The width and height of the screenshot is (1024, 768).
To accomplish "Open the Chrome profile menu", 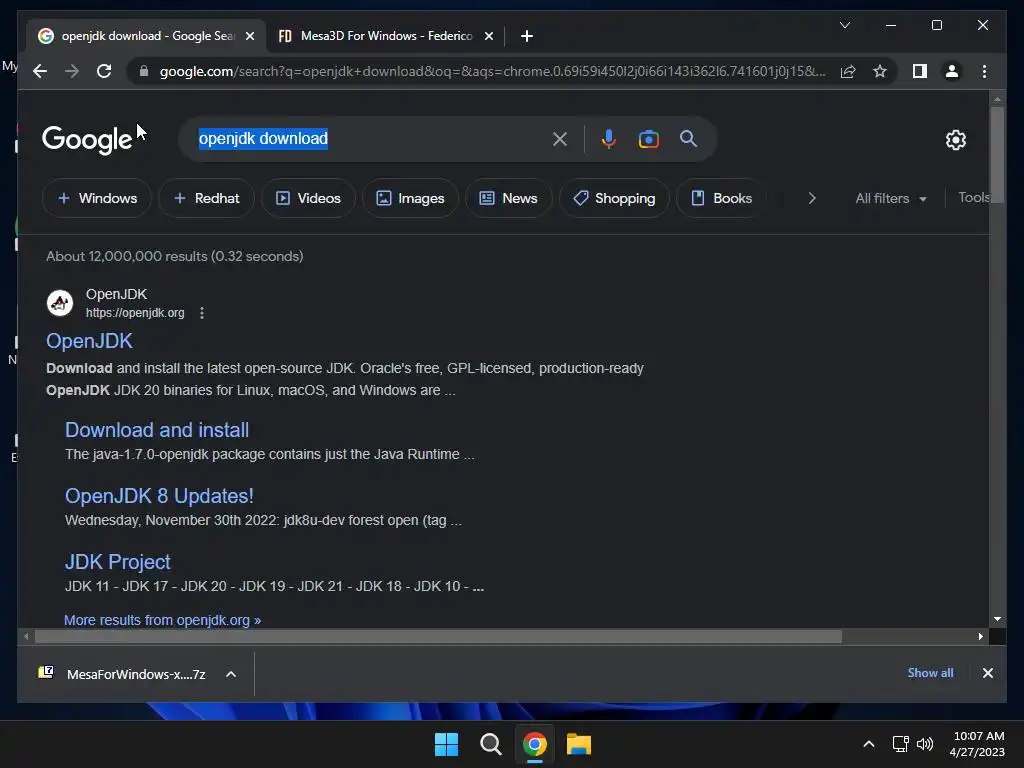I will click(952, 71).
